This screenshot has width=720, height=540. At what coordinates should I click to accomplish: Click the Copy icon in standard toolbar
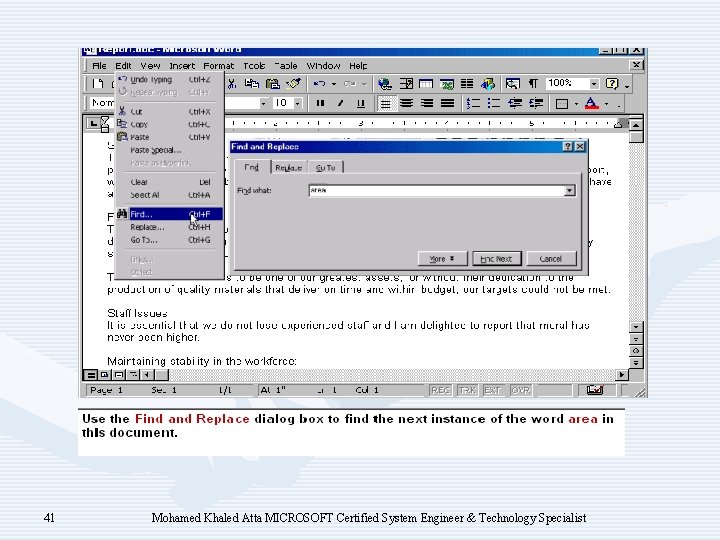[x=252, y=84]
